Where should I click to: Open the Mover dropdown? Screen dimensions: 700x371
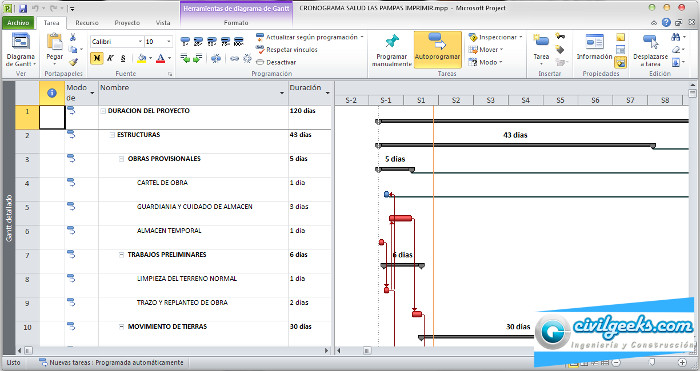(486, 50)
